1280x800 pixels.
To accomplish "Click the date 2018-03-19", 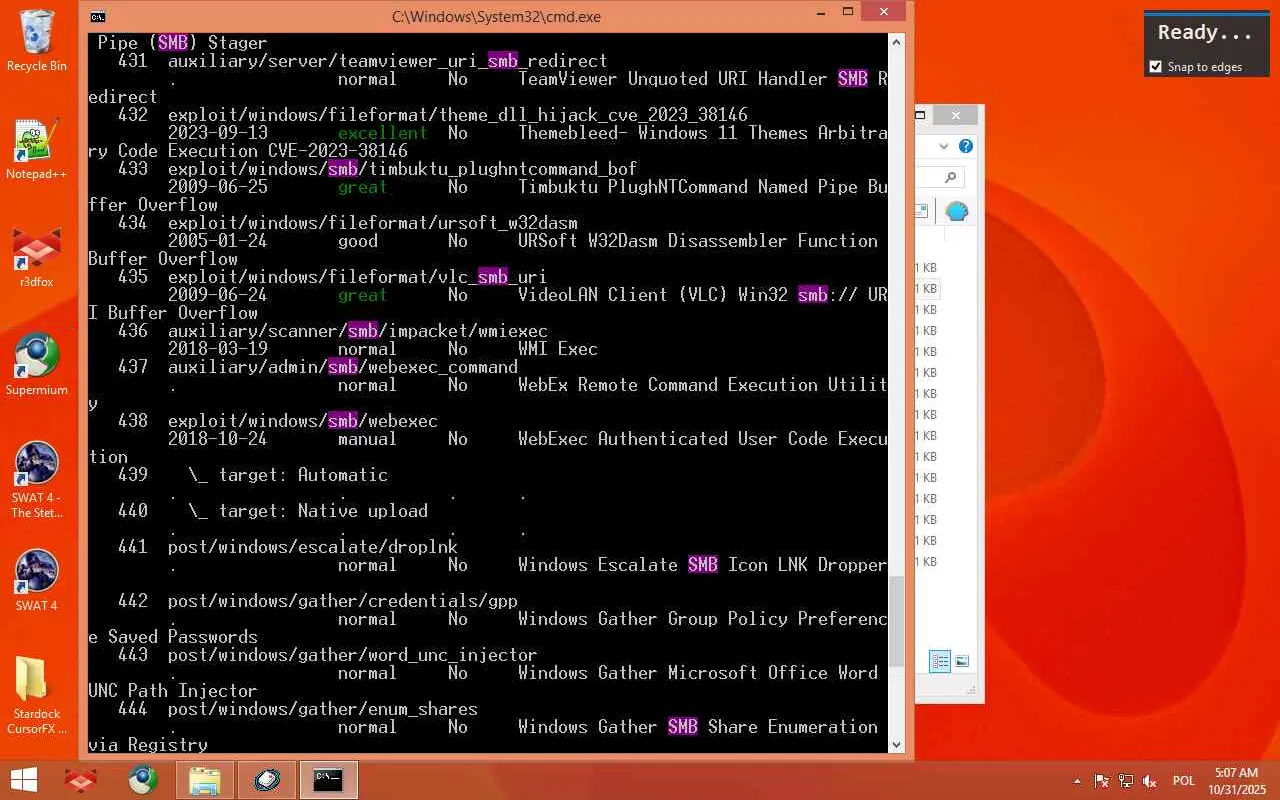I will click(x=217, y=349).
